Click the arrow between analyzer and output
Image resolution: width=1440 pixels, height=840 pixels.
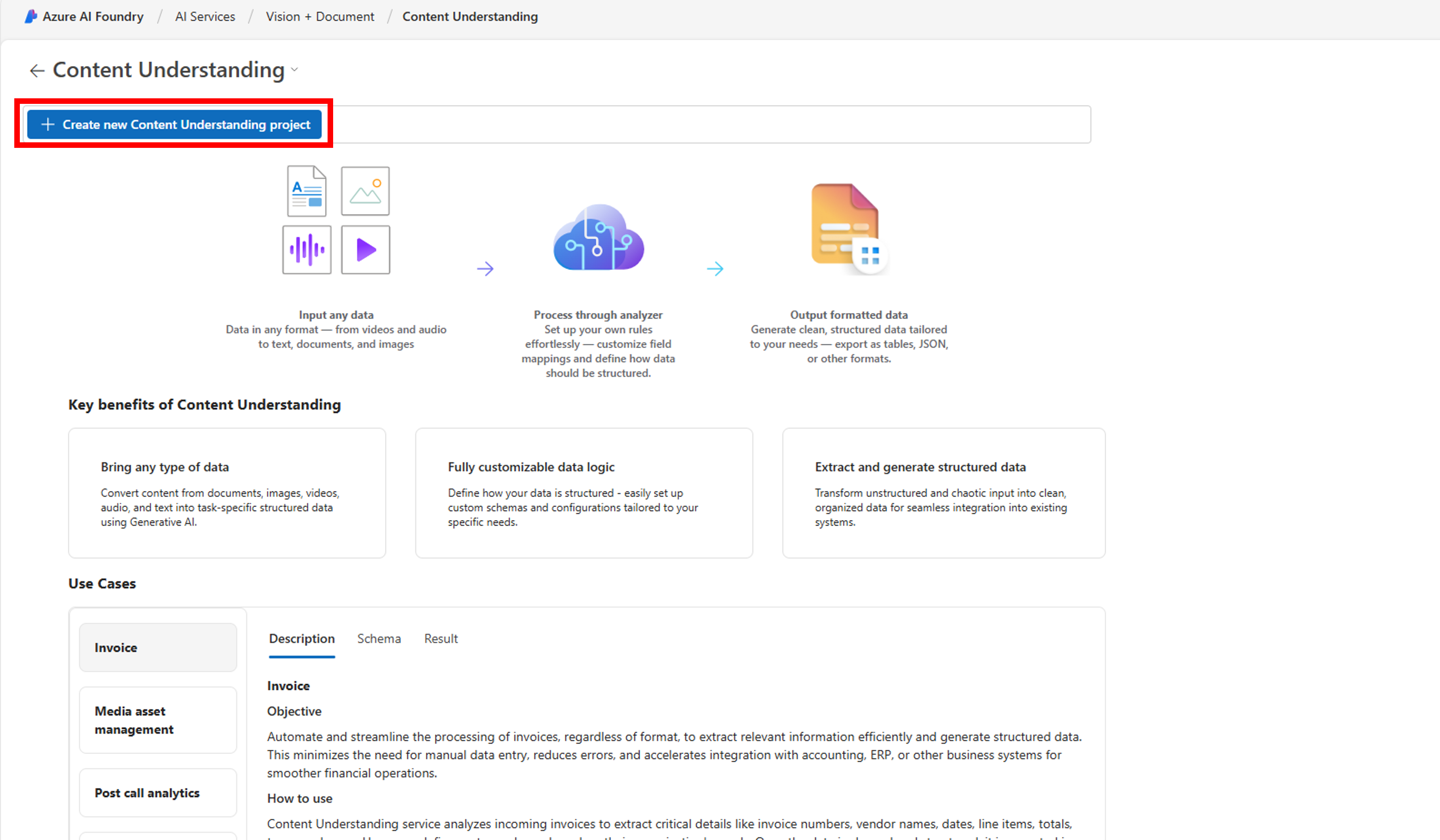click(x=715, y=268)
